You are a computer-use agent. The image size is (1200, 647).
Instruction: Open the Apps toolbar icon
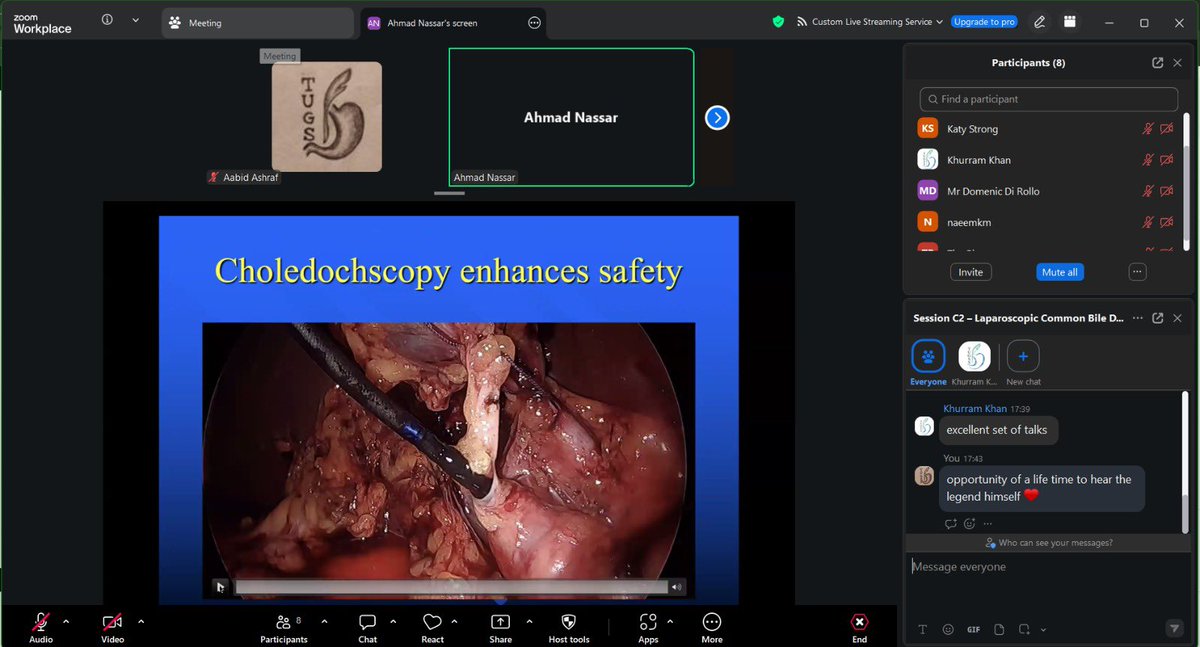(648, 621)
